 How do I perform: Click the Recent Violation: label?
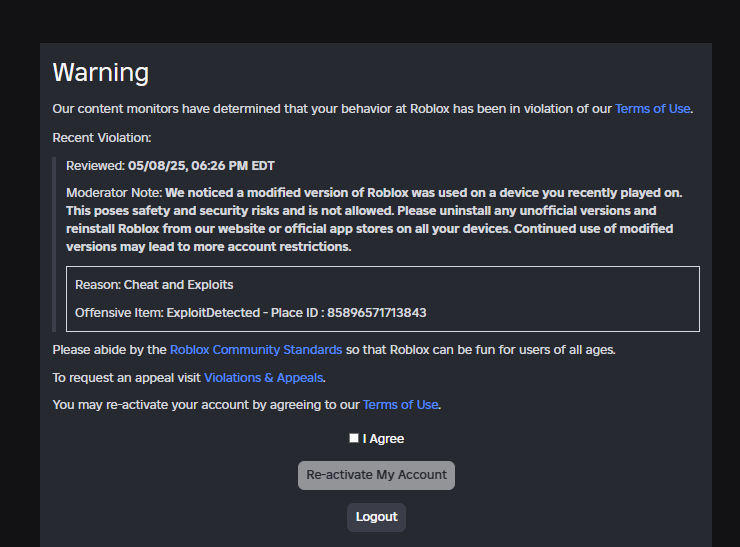pos(102,138)
